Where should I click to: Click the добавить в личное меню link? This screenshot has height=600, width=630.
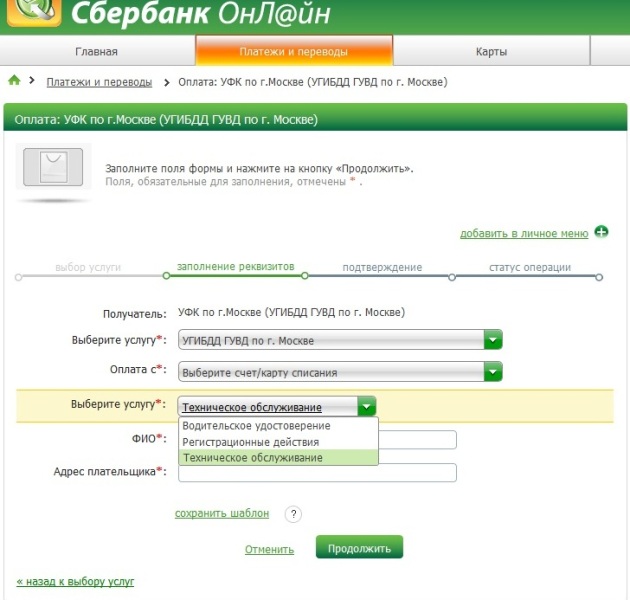point(524,233)
